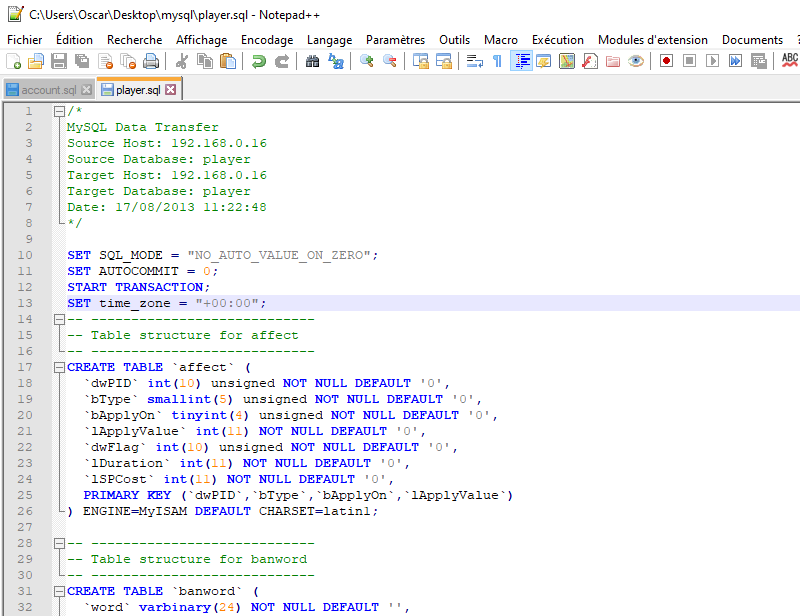Open Folder as Workspace icon
800x616 pixels.
tap(613, 61)
